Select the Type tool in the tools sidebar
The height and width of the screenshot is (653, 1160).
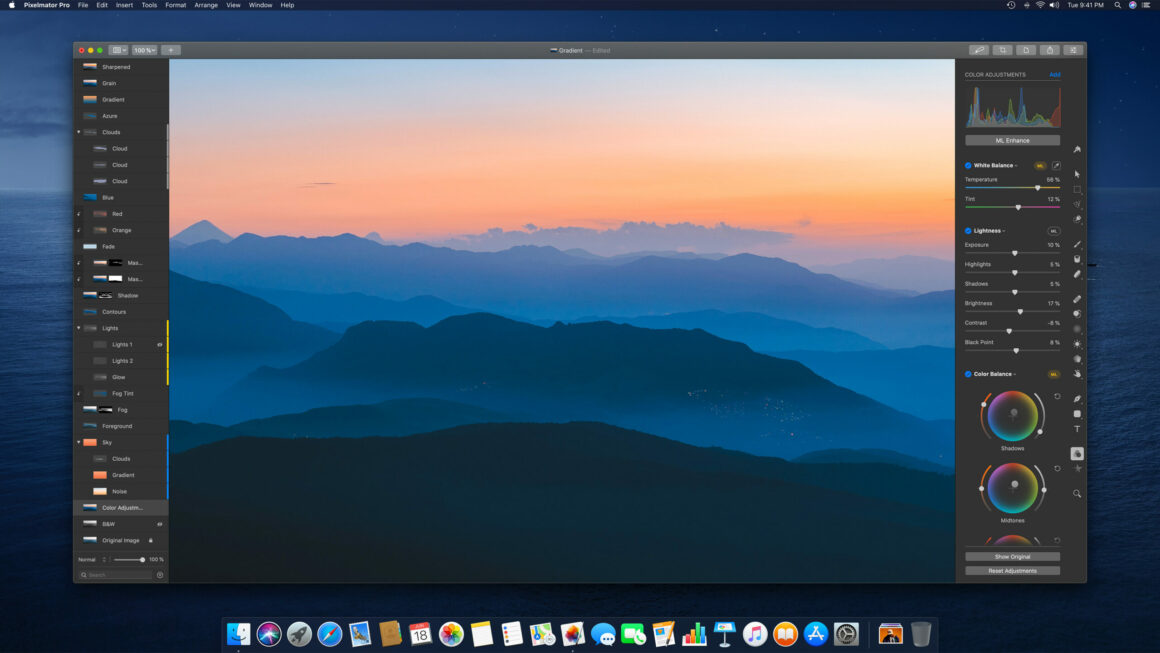(1078, 429)
